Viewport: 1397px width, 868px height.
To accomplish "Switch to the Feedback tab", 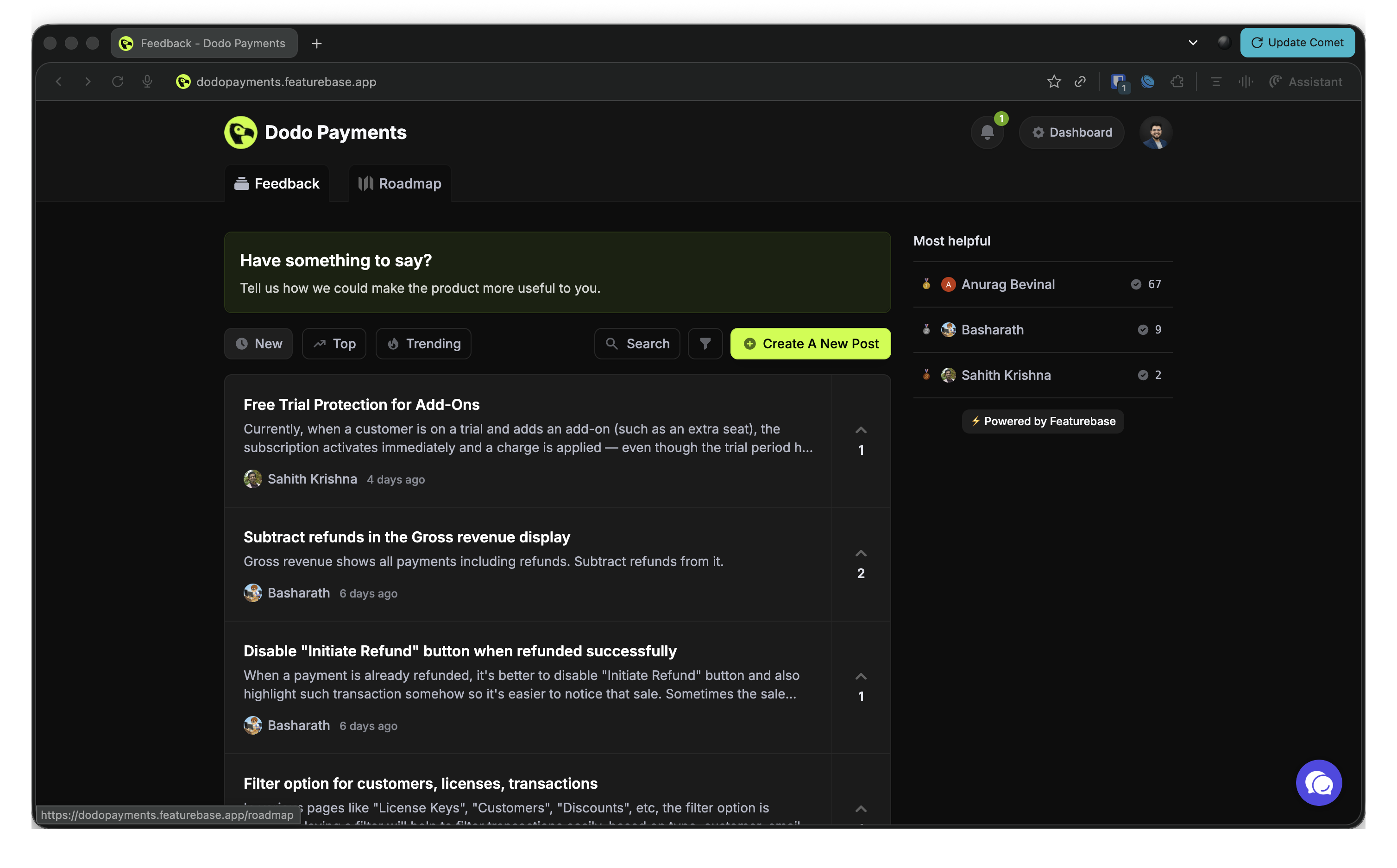I will pos(277,183).
